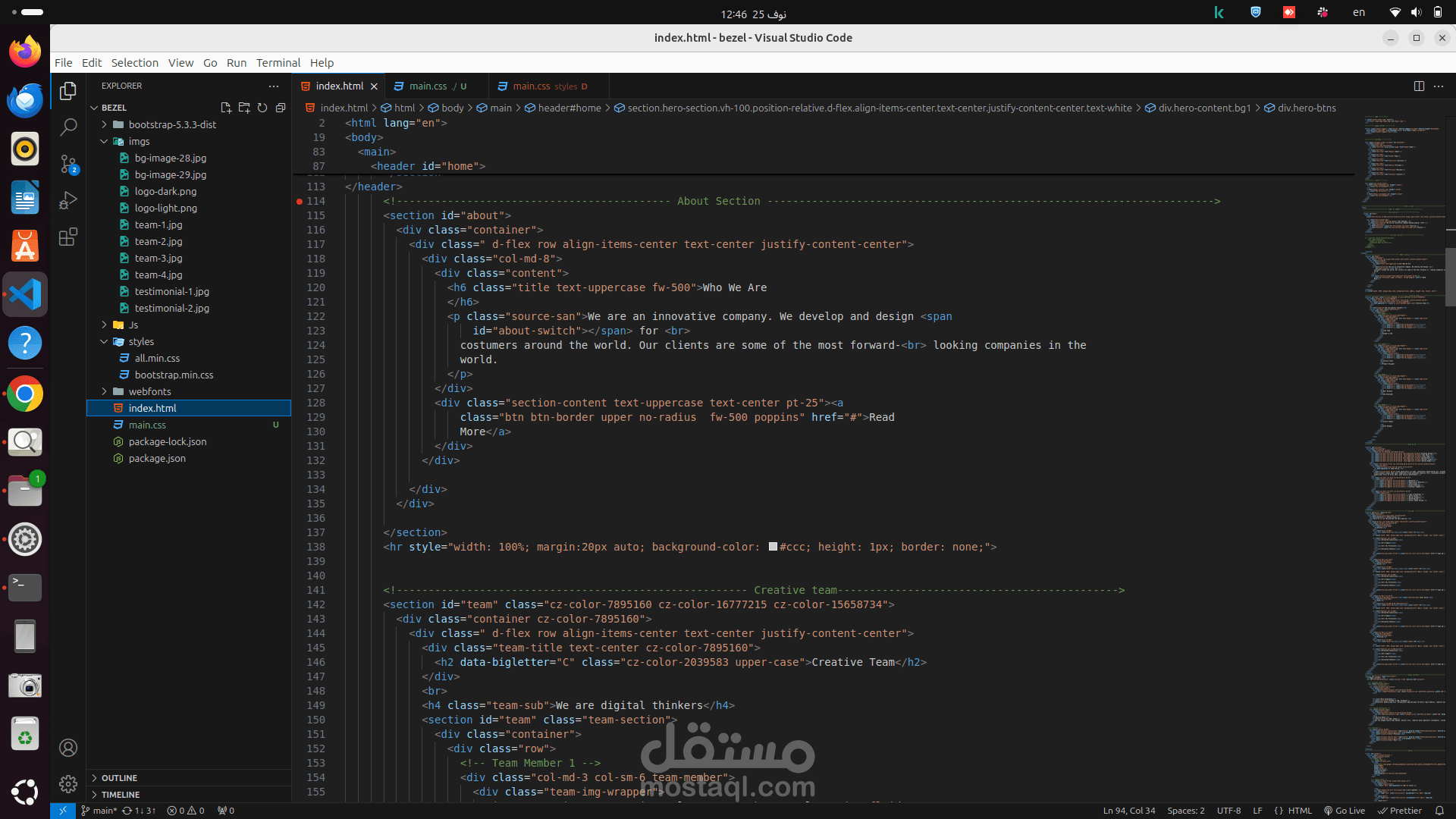Screen dimensions: 1456x819
Task: Click the New File icon in Explorer
Action: coord(226,108)
